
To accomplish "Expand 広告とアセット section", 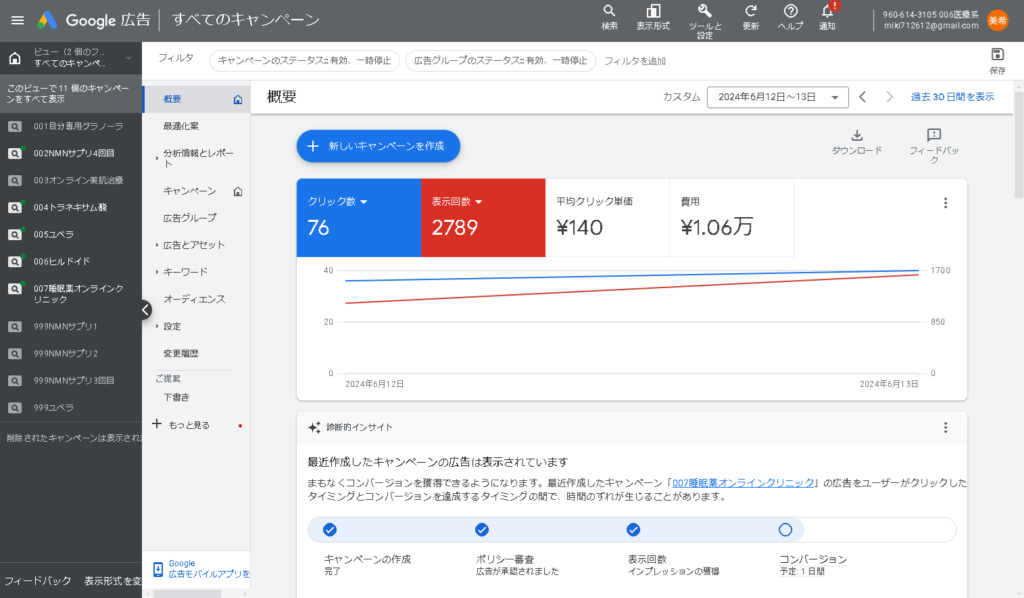I will coord(157,245).
